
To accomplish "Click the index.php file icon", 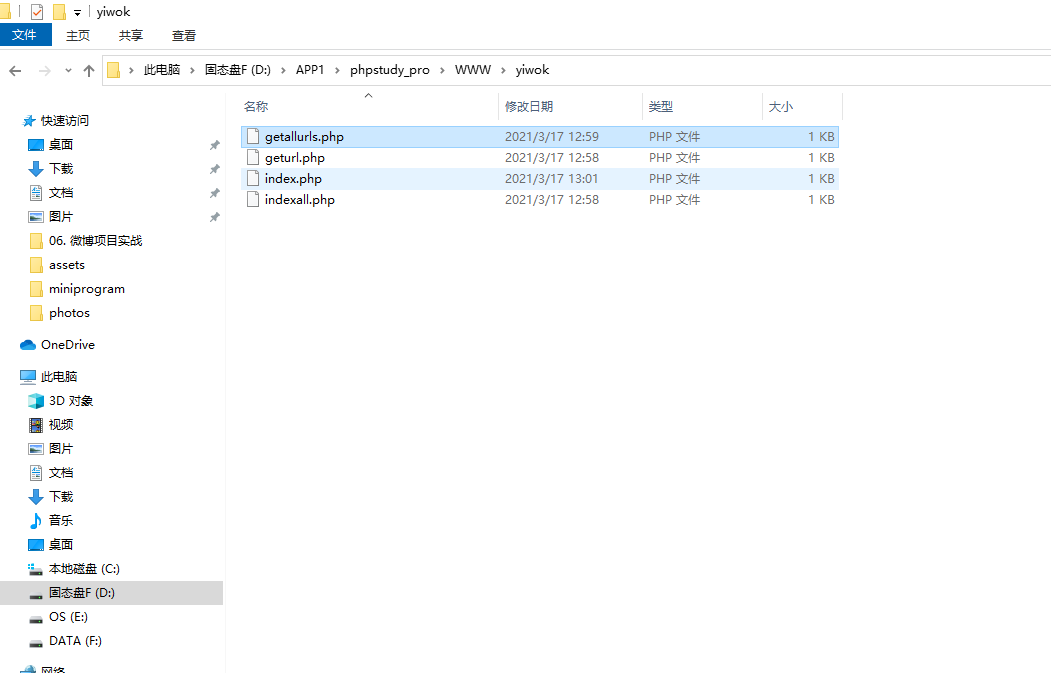I will pos(253,179).
